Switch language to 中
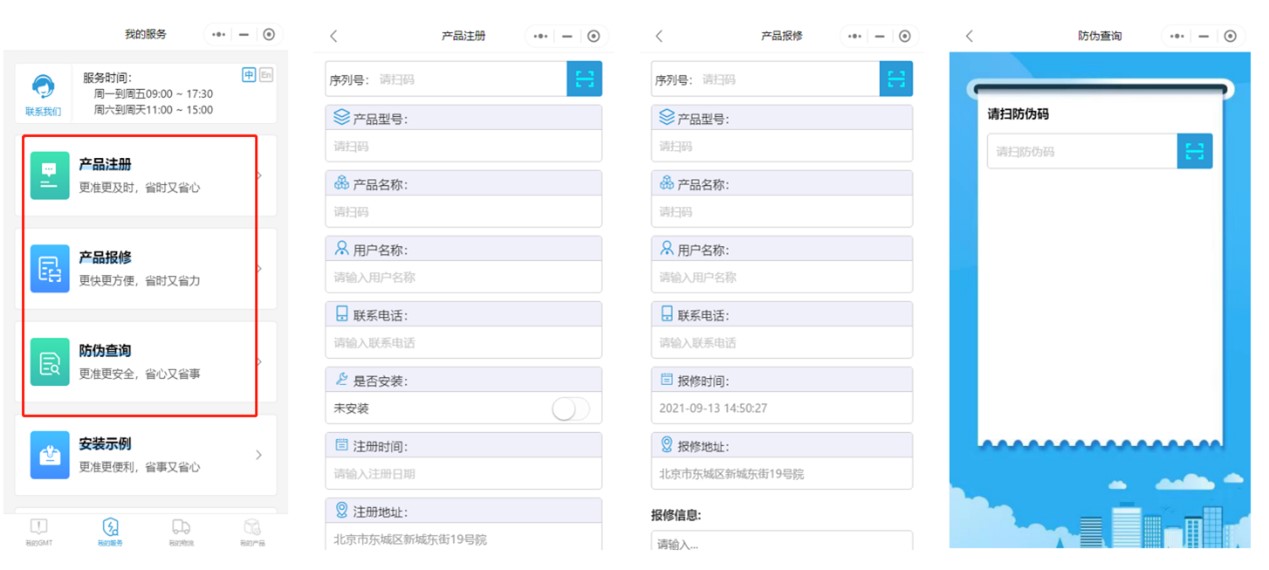The height and width of the screenshot is (570, 1269). (249, 75)
